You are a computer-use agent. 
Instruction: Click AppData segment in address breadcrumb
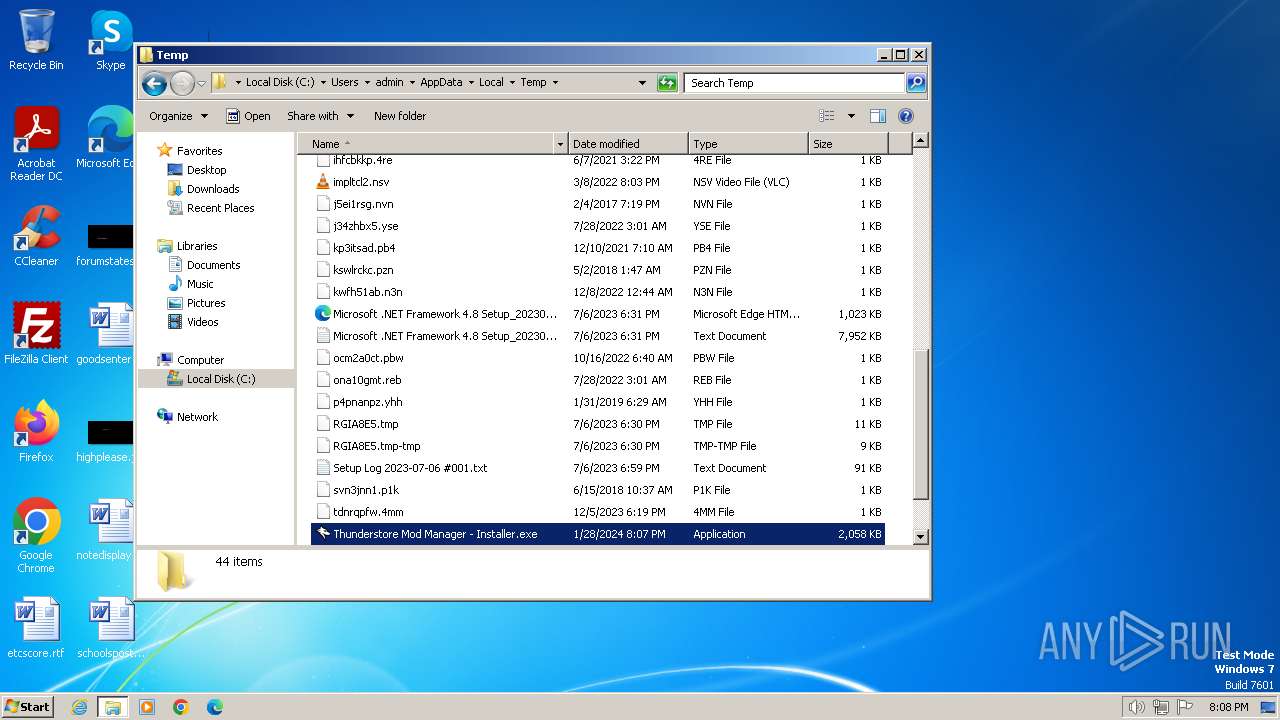pyautogui.click(x=441, y=83)
